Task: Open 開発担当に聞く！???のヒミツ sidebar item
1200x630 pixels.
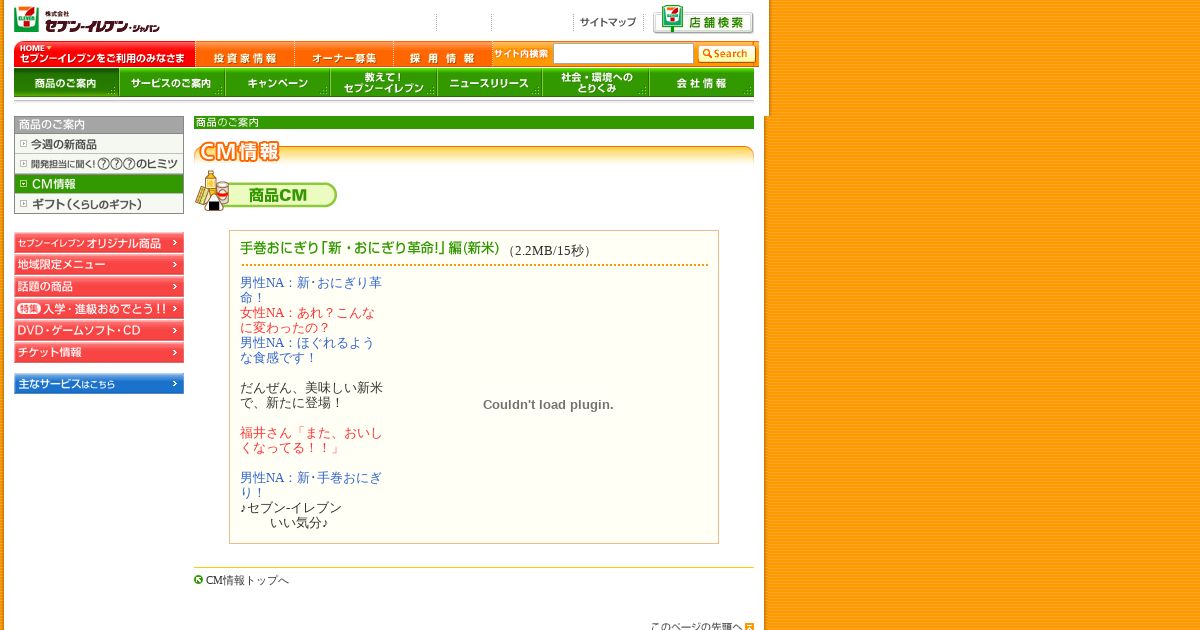Action: coord(99,164)
